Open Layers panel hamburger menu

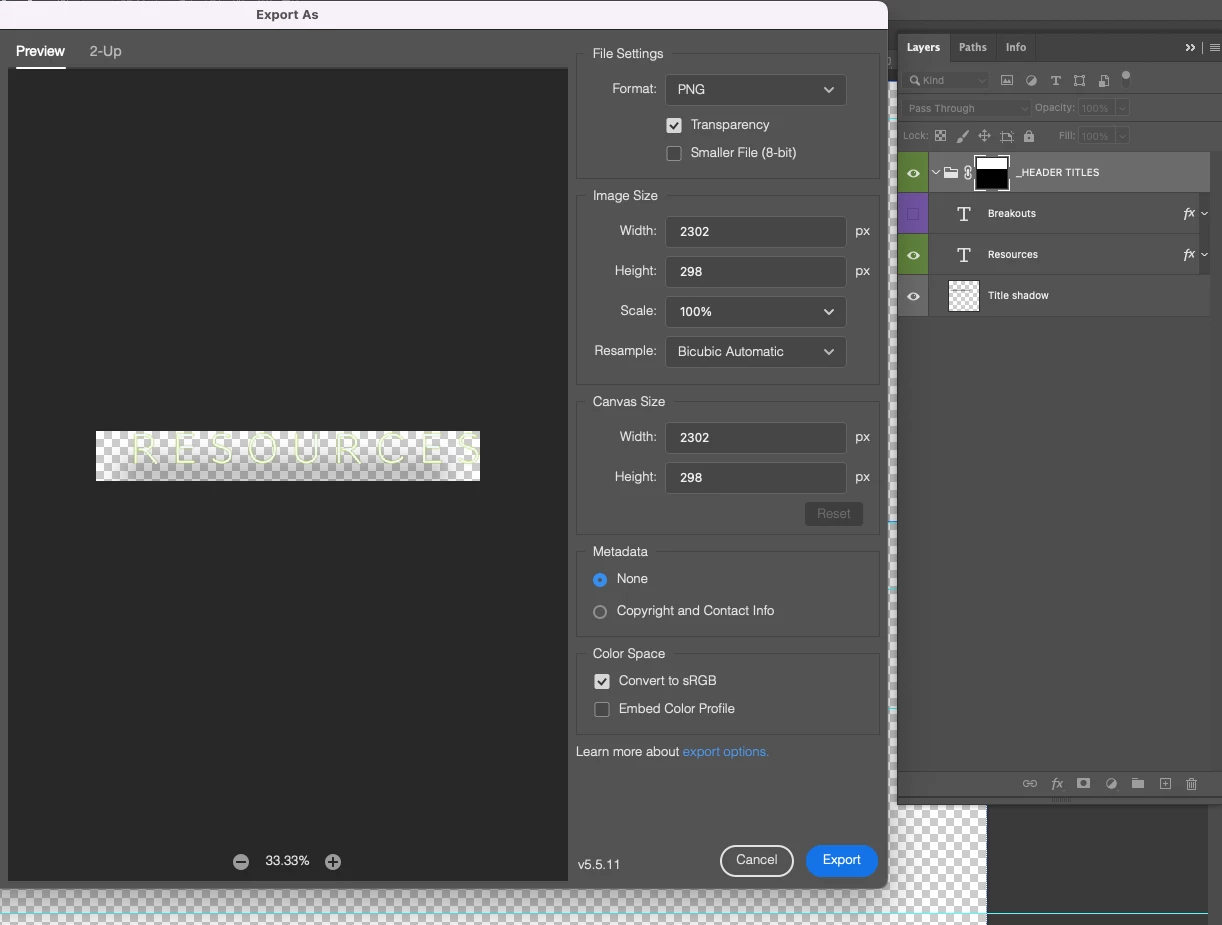click(1215, 47)
